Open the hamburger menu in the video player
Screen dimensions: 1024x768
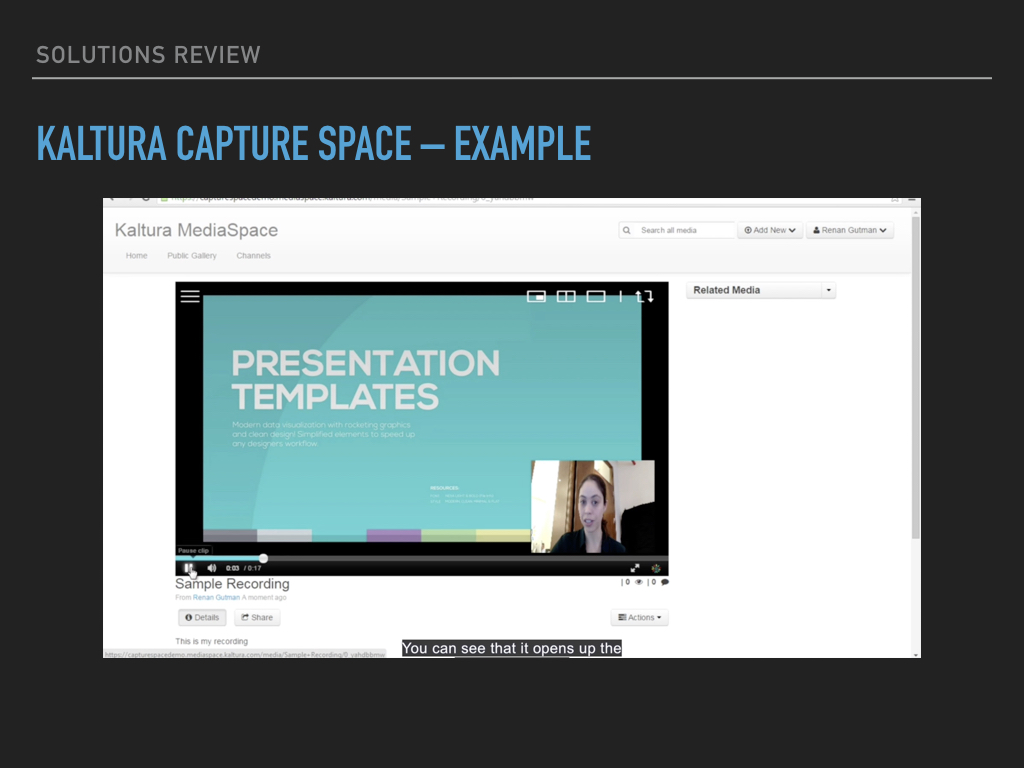coord(190,296)
